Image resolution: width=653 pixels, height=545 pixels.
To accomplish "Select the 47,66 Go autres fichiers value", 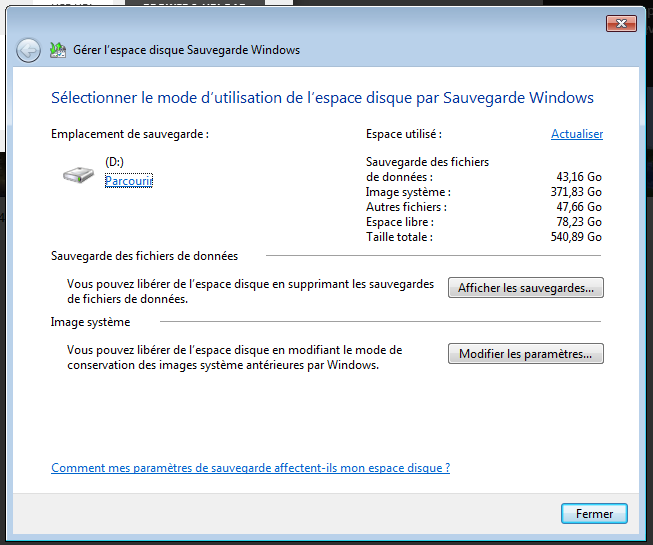I will [579, 207].
